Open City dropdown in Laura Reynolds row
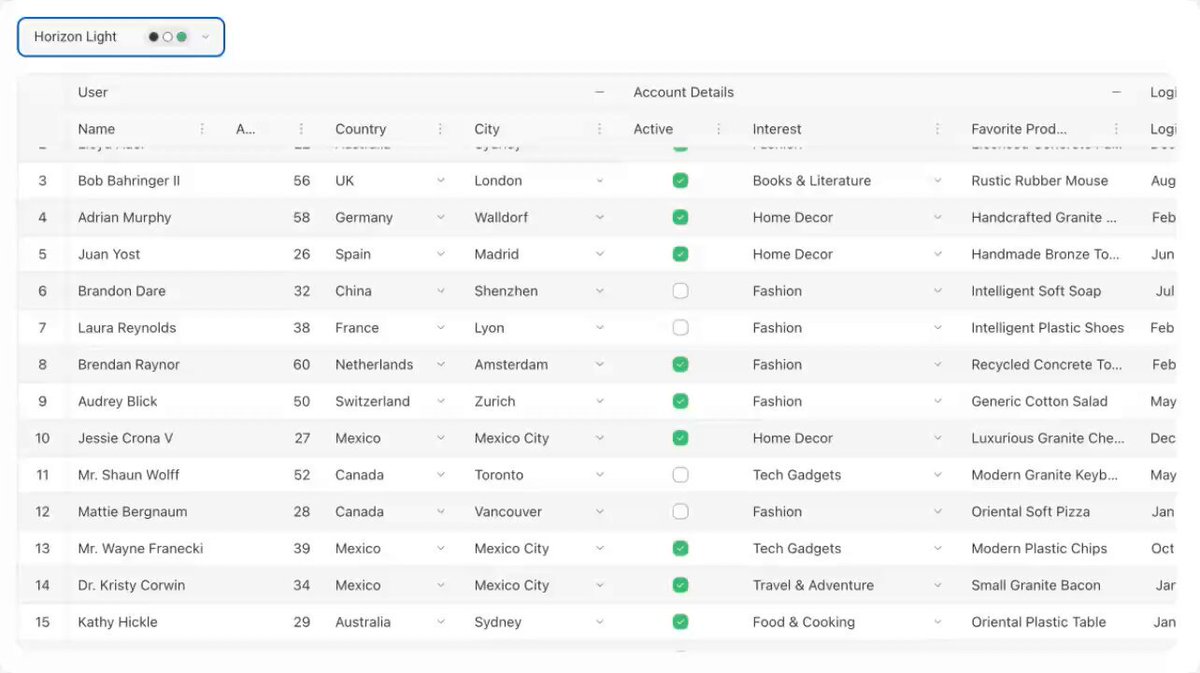Screen dimensions: 1200x673 pos(599,328)
